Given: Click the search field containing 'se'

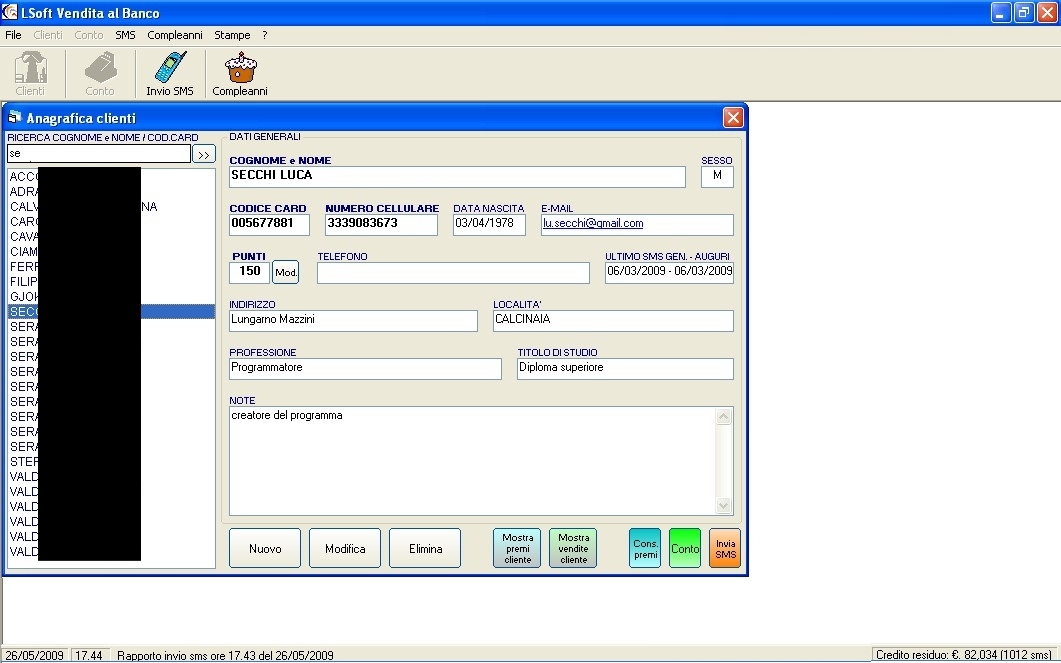Looking at the screenshot, I should pos(99,154).
